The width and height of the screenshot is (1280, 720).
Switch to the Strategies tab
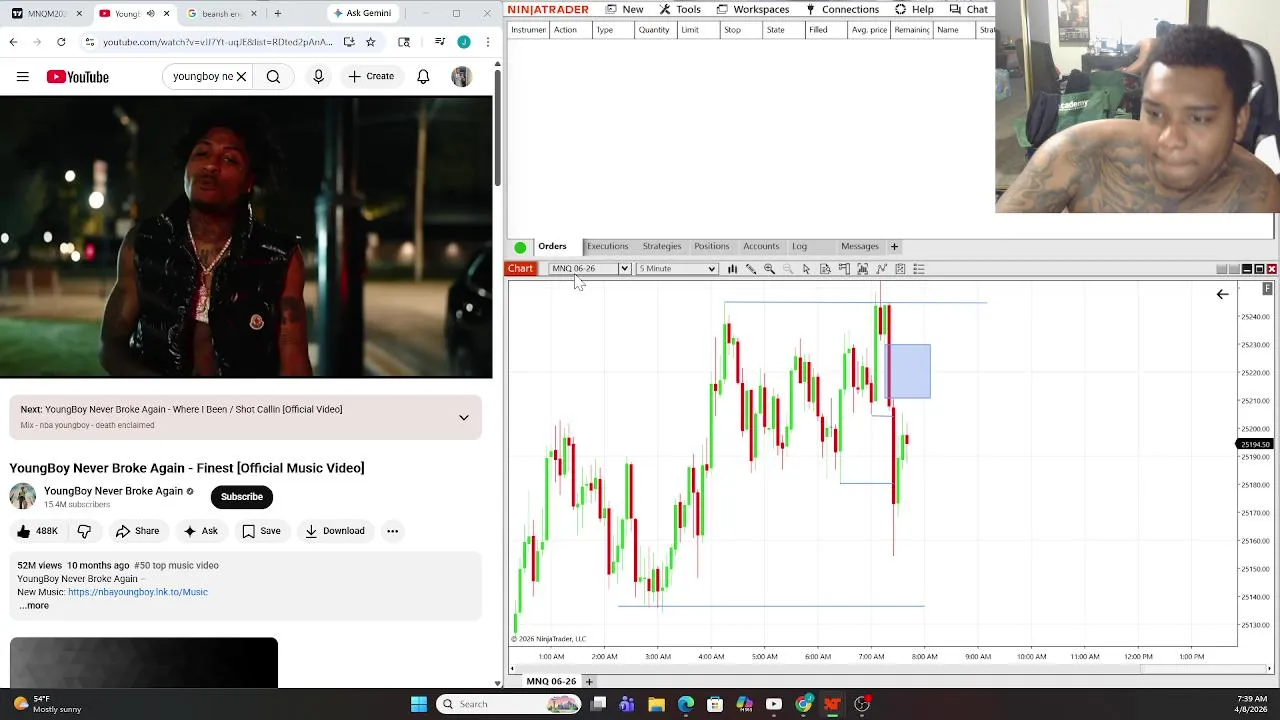click(661, 246)
